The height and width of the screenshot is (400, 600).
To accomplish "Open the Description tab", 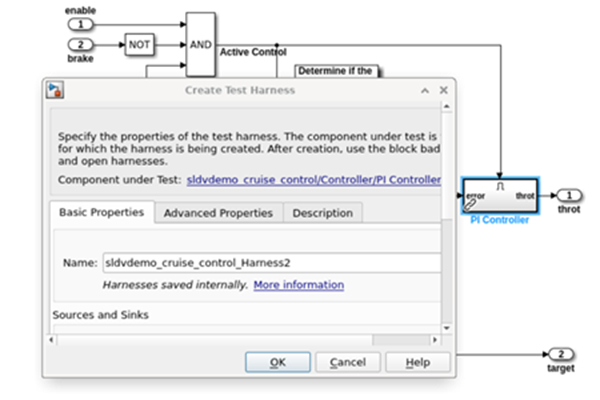I will click(322, 213).
